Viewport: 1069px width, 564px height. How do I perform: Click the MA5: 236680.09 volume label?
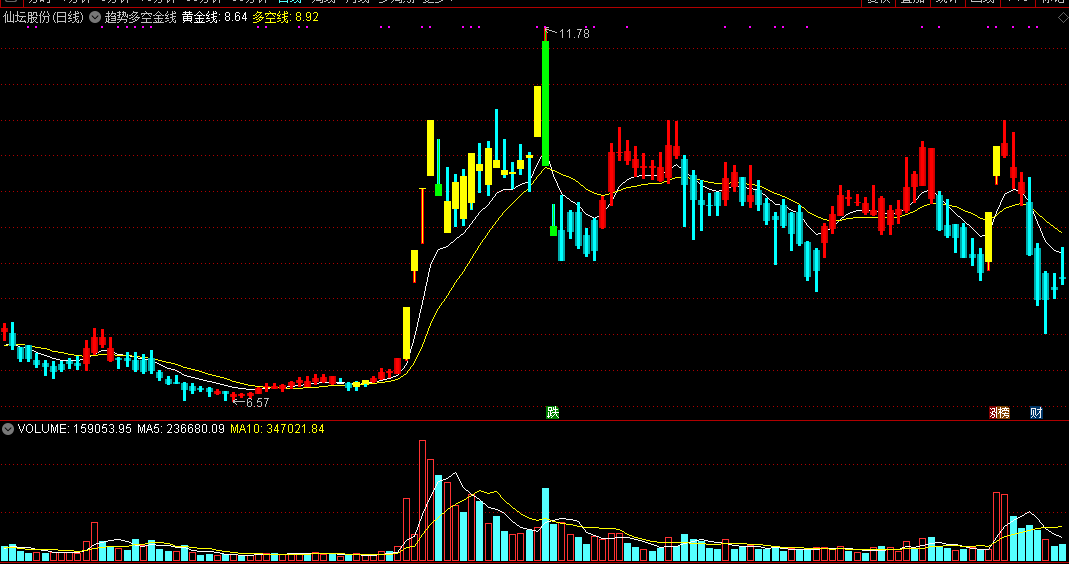tap(181, 429)
